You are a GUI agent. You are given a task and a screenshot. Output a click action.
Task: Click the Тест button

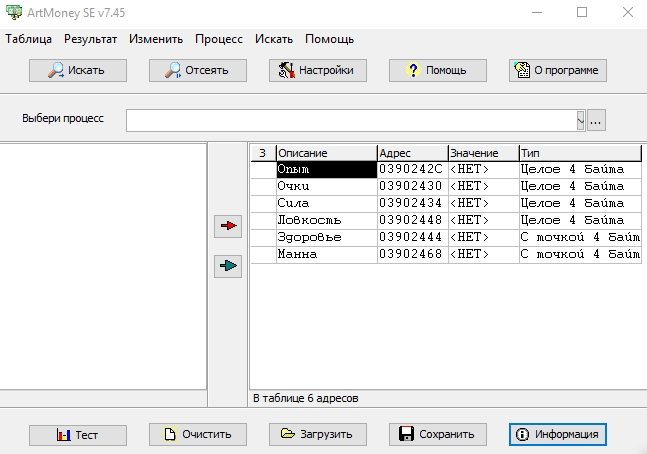78,435
